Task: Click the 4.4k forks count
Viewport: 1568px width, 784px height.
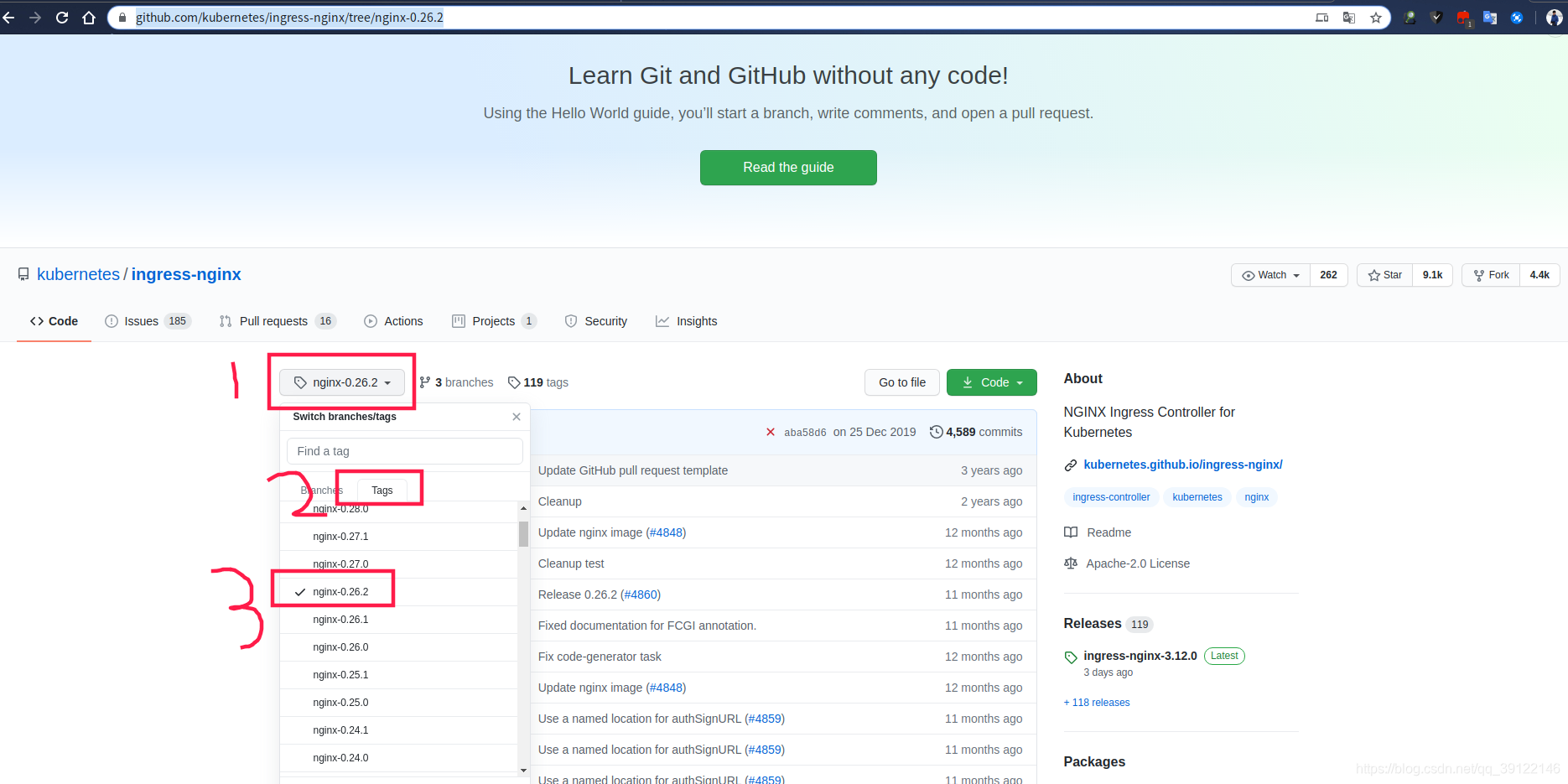Action: 1539,275
